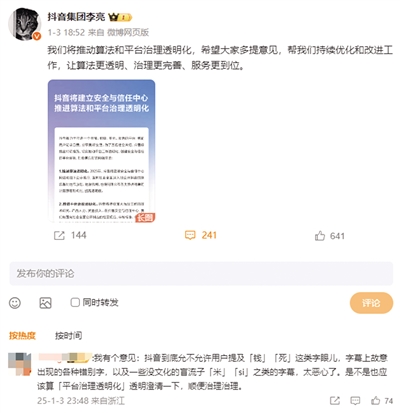Click the cat profile avatar of the poster
Image resolution: width=400 pixels, height=413 pixels.
pos(24,24)
